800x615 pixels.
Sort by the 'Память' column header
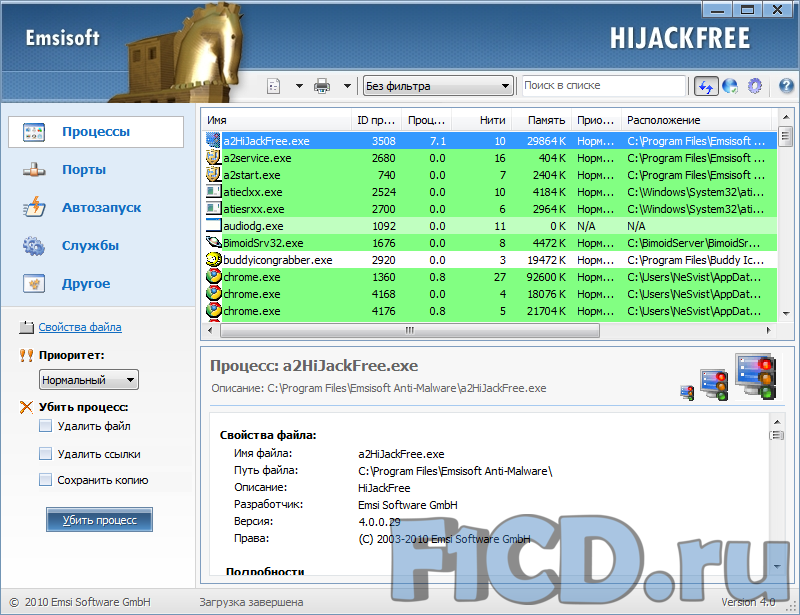[x=542, y=120]
